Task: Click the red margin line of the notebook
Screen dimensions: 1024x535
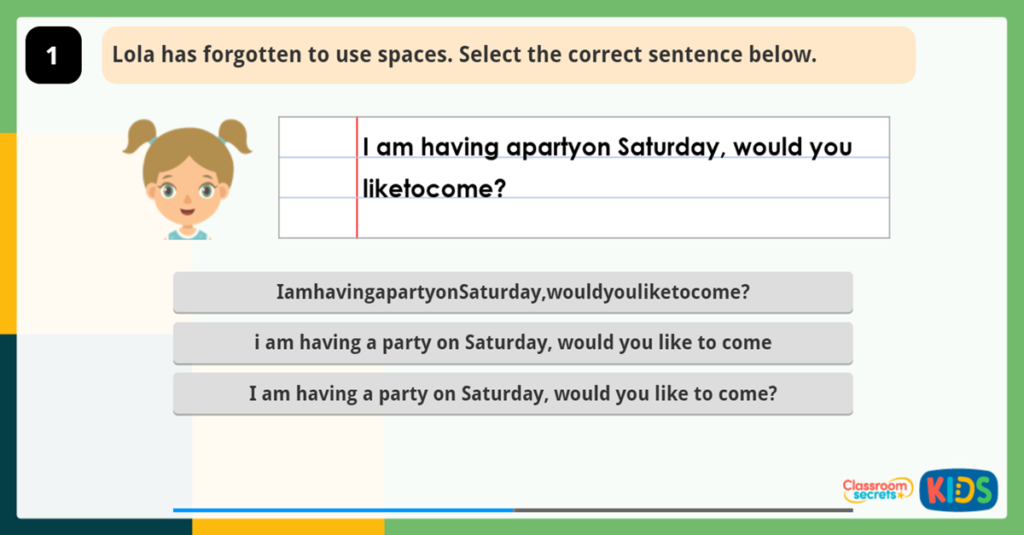Action: click(x=357, y=177)
